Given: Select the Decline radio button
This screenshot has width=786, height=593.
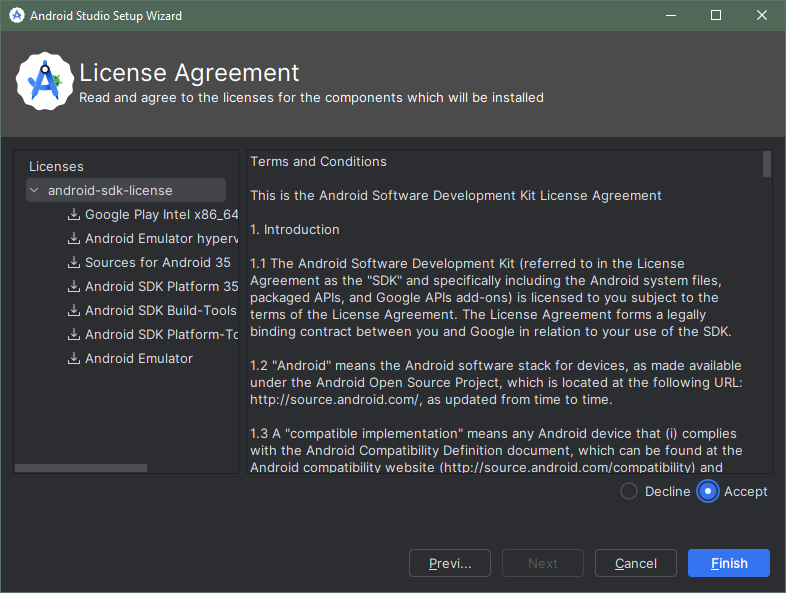Looking at the screenshot, I should (629, 491).
